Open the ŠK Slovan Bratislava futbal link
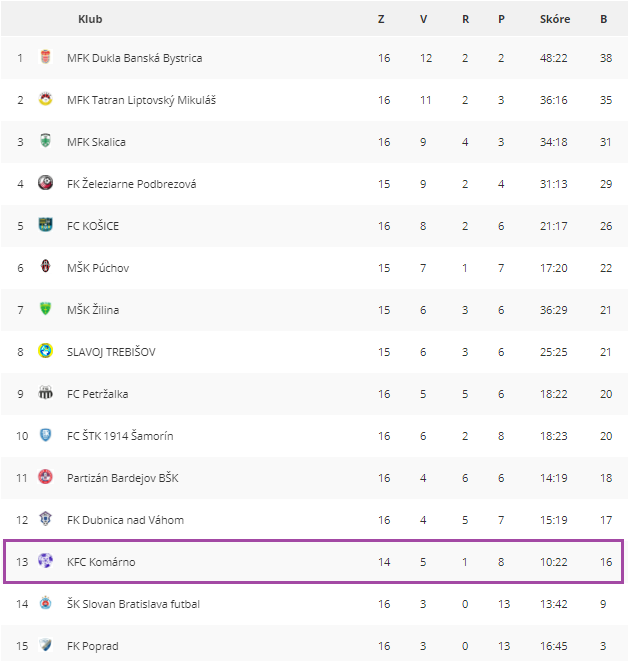 (133, 604)
